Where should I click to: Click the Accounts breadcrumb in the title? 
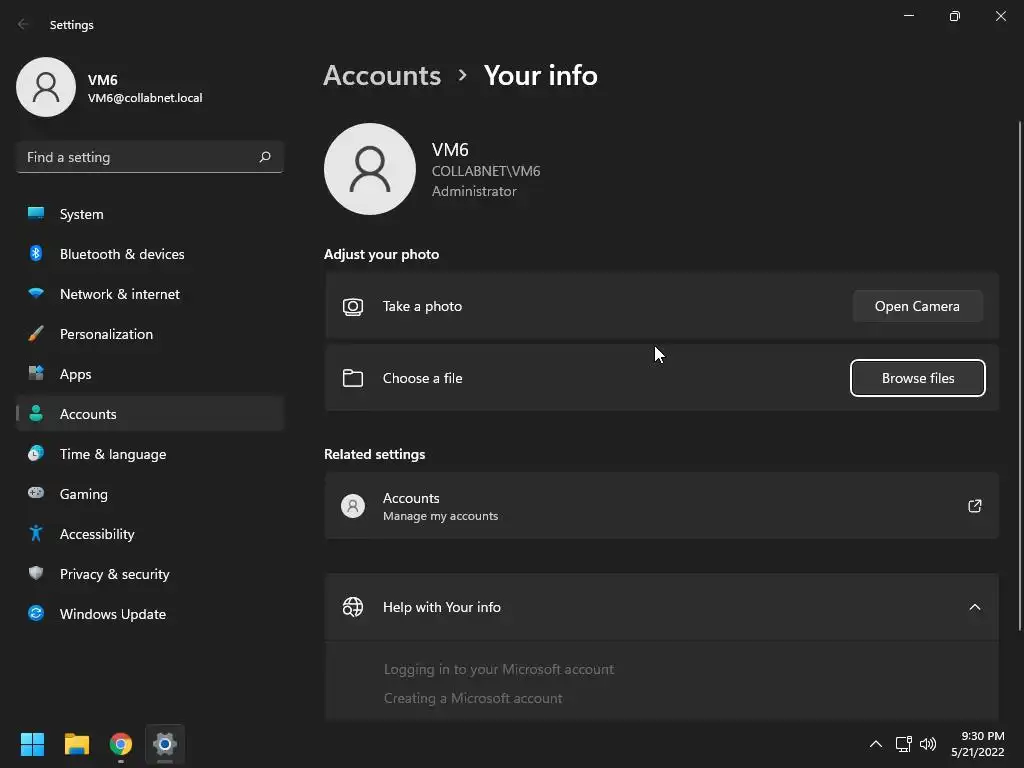382,76
